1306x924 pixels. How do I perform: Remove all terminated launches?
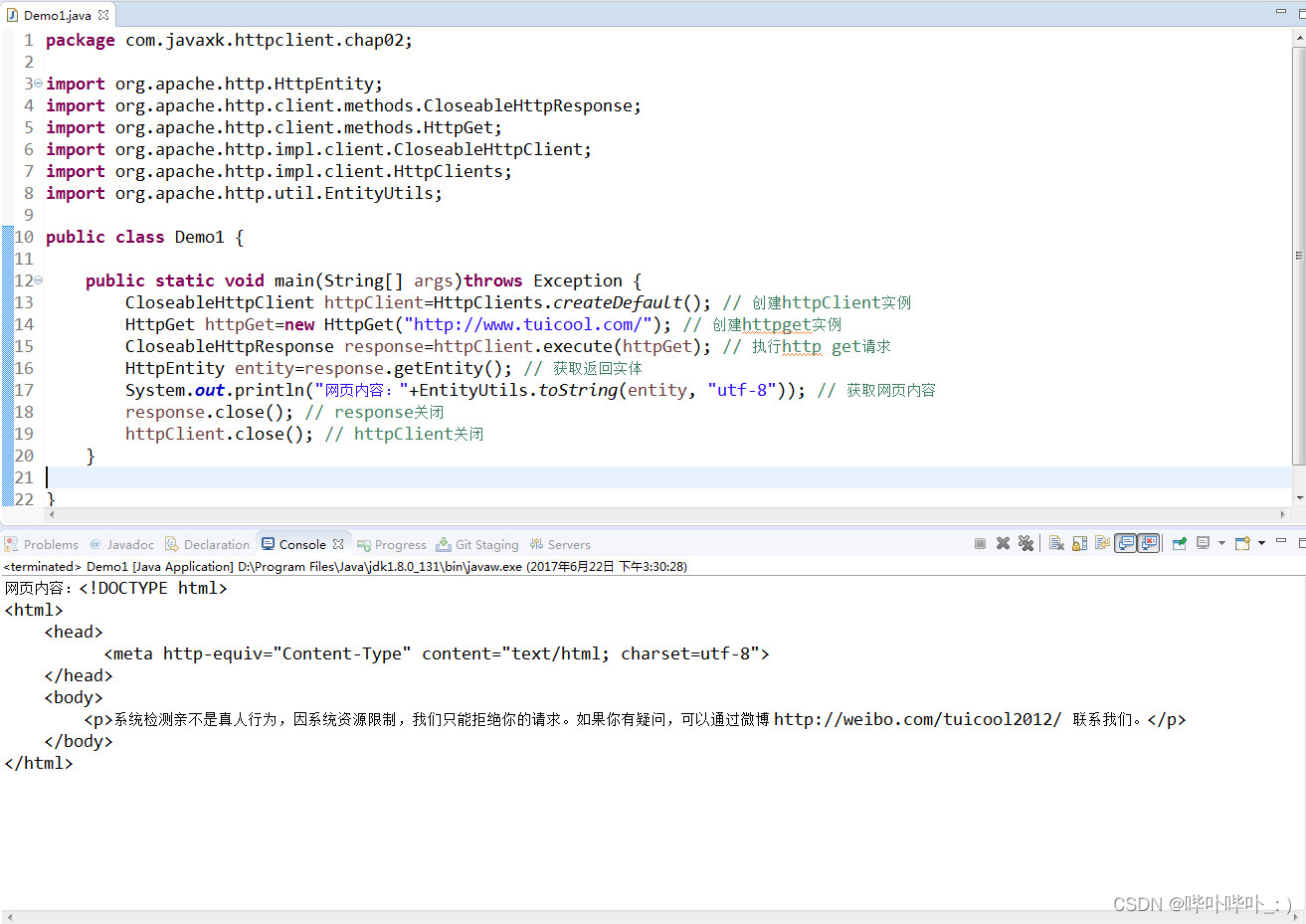coord(1026,543)
